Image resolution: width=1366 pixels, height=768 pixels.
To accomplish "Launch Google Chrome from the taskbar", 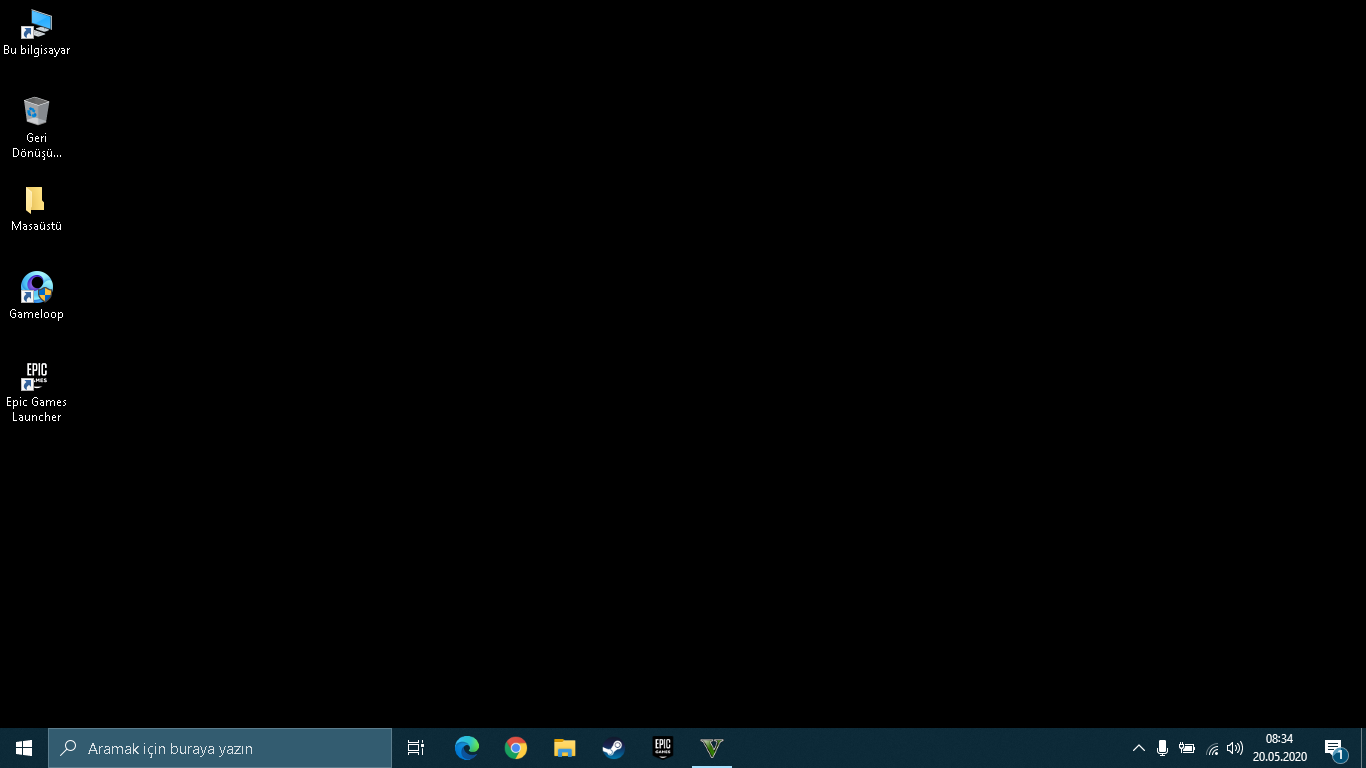I will 516,748.
